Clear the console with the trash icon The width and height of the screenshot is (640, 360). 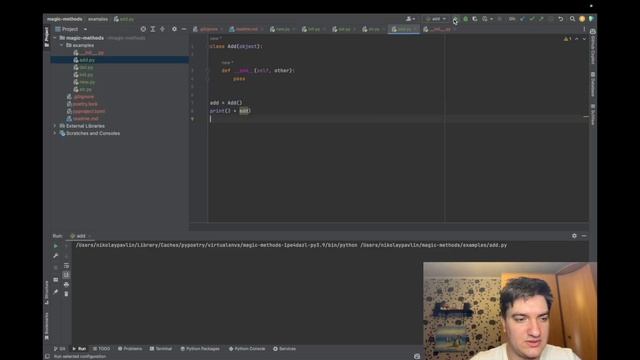(67, 294)
